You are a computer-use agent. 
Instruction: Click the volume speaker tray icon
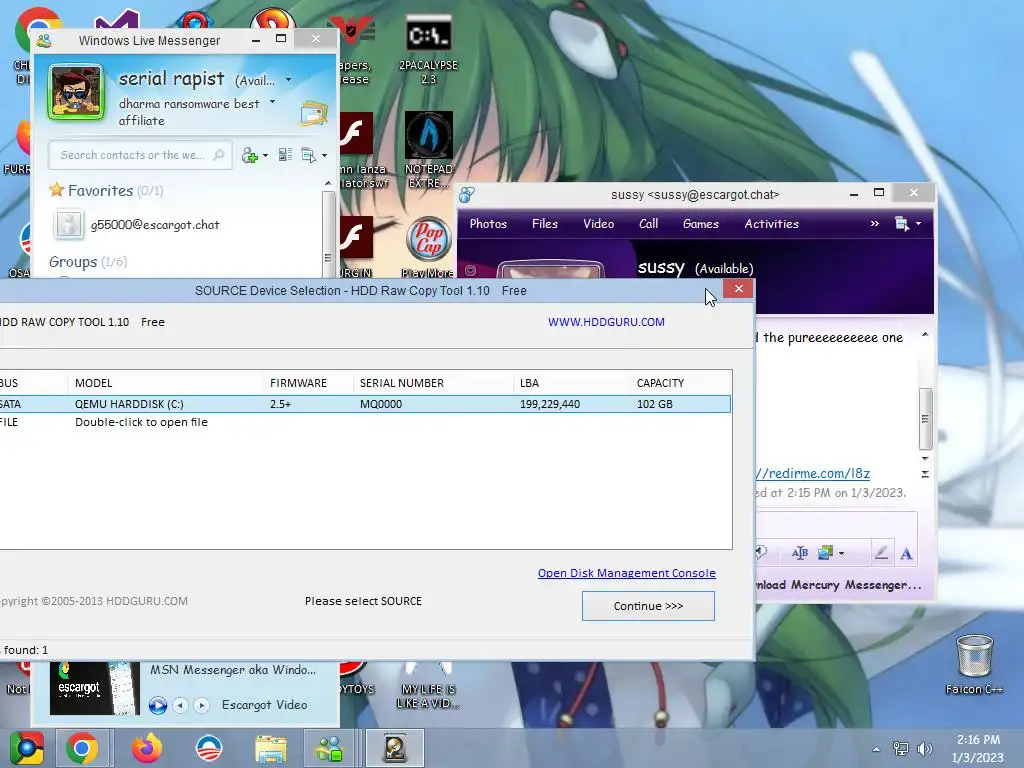(x=924, y=748)
